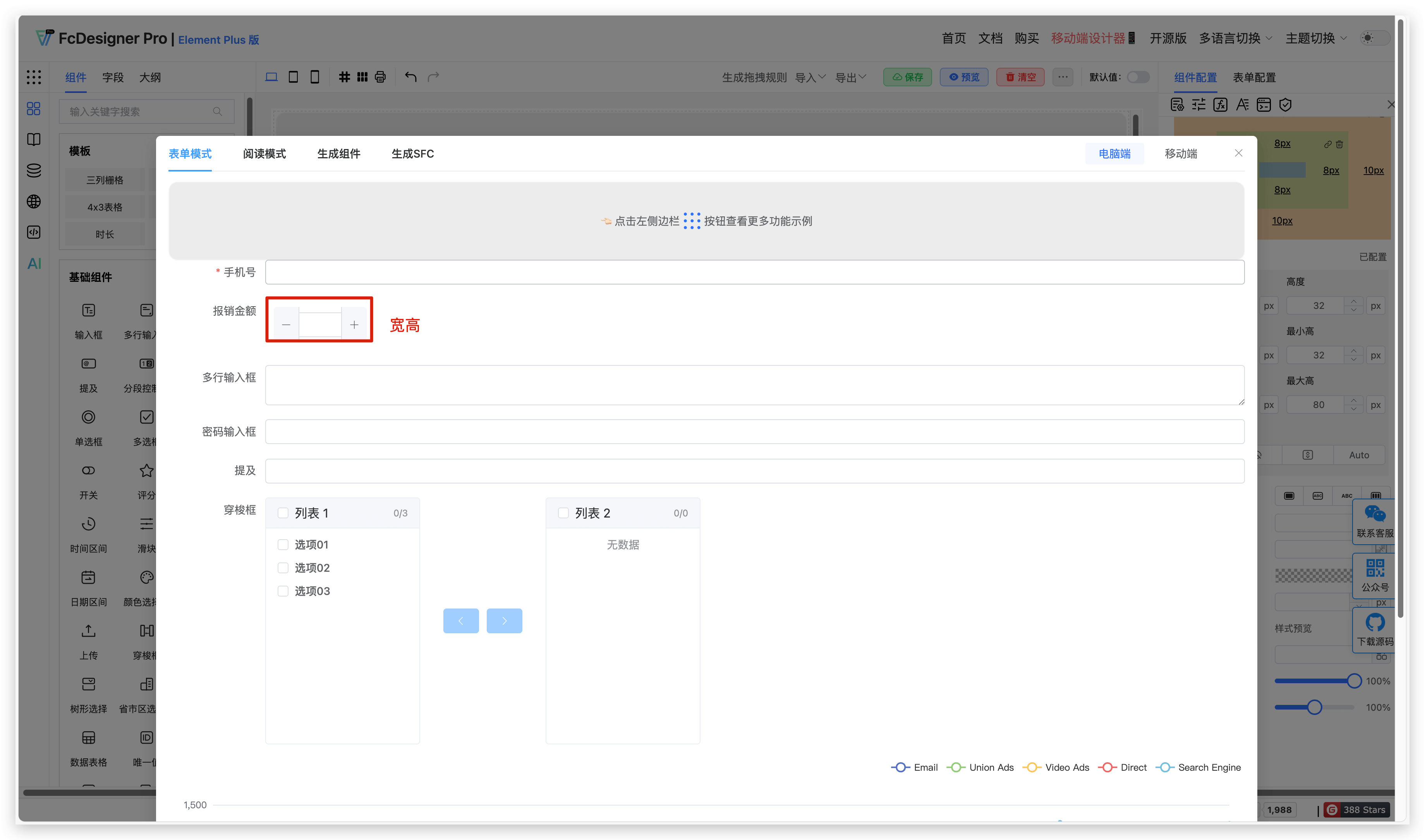The width and height of the screenshot is (1425, 840).
Task: Toggle the 默认值 switch
Action: pos(1138,77)
